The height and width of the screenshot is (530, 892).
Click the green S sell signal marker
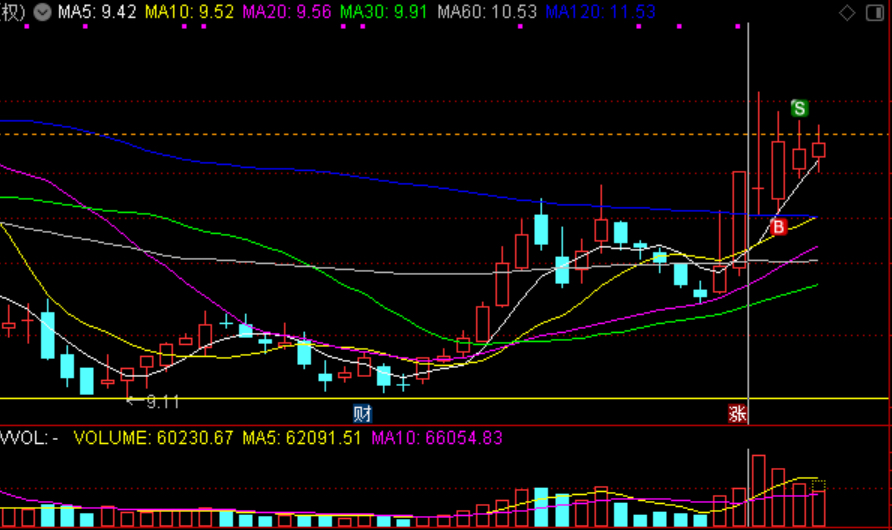pyautogui.click(x=799, y=108)
